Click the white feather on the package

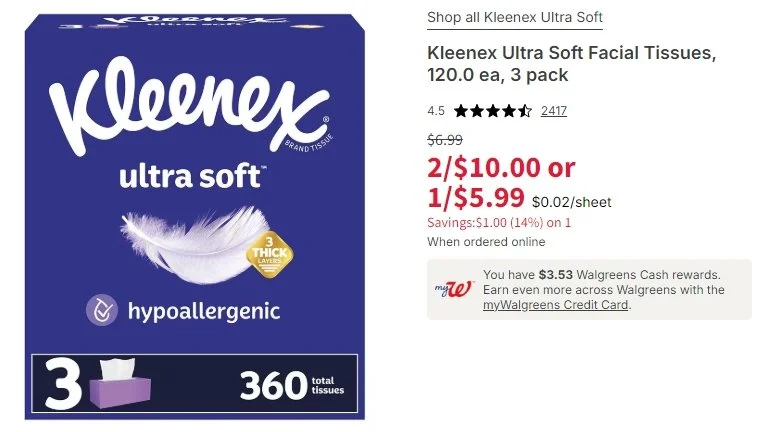(196, 243)
